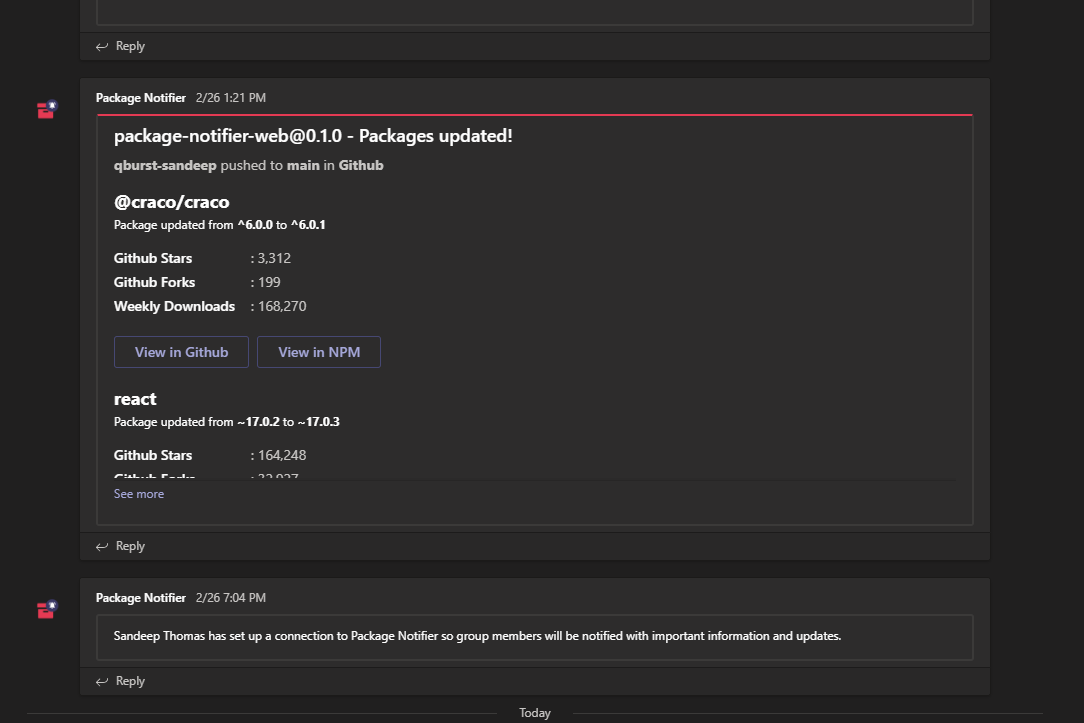The height and width of the screenshot is (723, 1084).
Task: Click Github Forks value 199
Action: 269,282
